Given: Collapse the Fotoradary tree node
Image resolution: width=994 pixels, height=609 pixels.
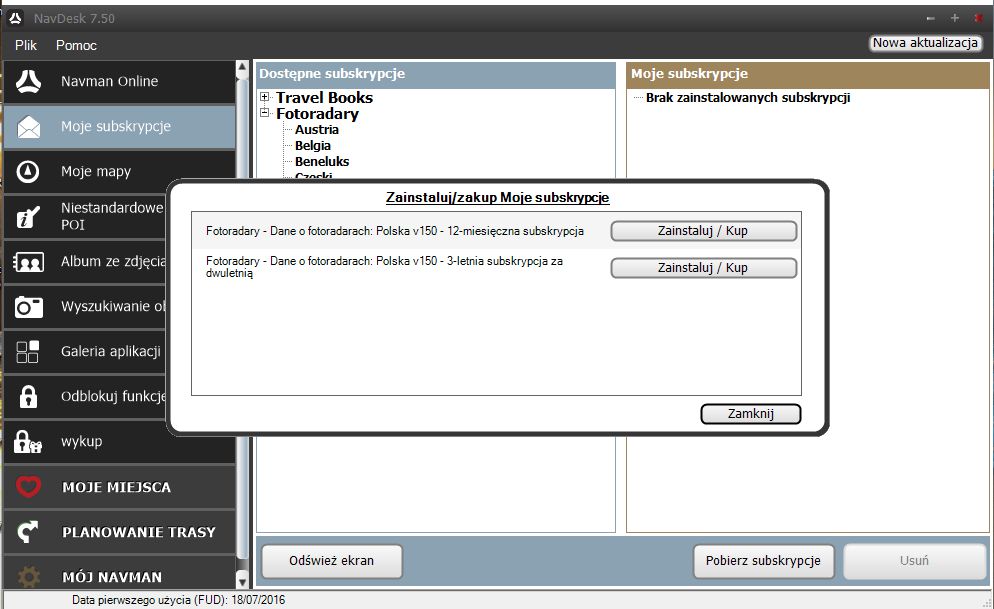Looking at the screenshot, I should pyautogui.click(x=265, y=113).
